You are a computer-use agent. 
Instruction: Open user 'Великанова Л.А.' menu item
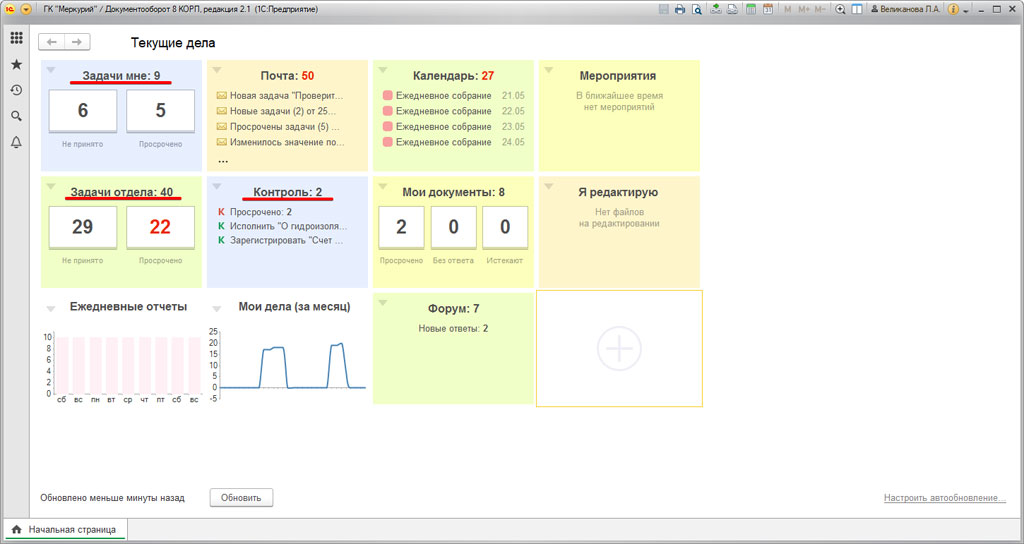pyautogui.click(x=906, y=9)
